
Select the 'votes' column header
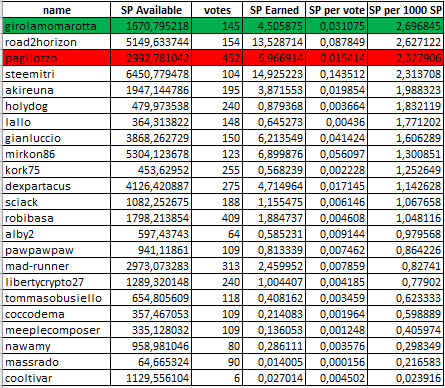tap(217, 10)
